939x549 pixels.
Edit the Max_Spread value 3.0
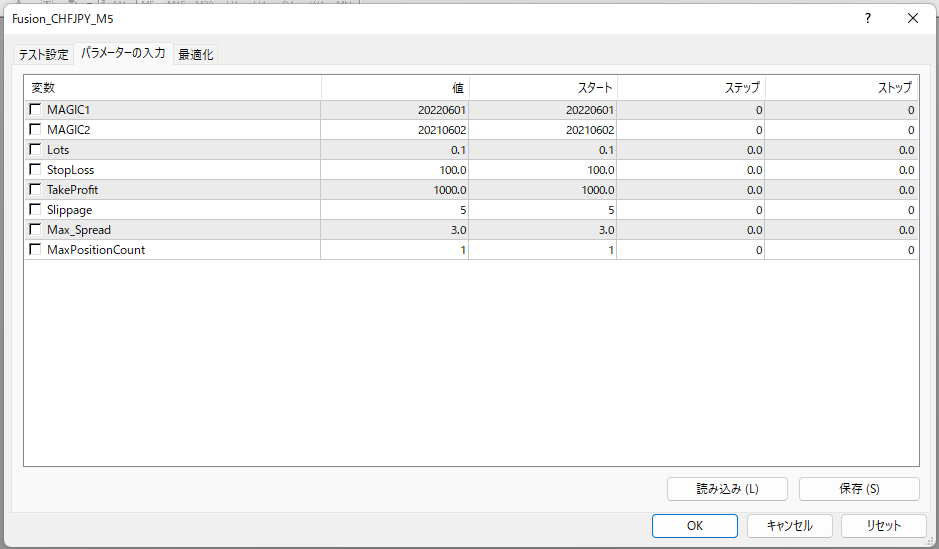(x=395, y=230)
